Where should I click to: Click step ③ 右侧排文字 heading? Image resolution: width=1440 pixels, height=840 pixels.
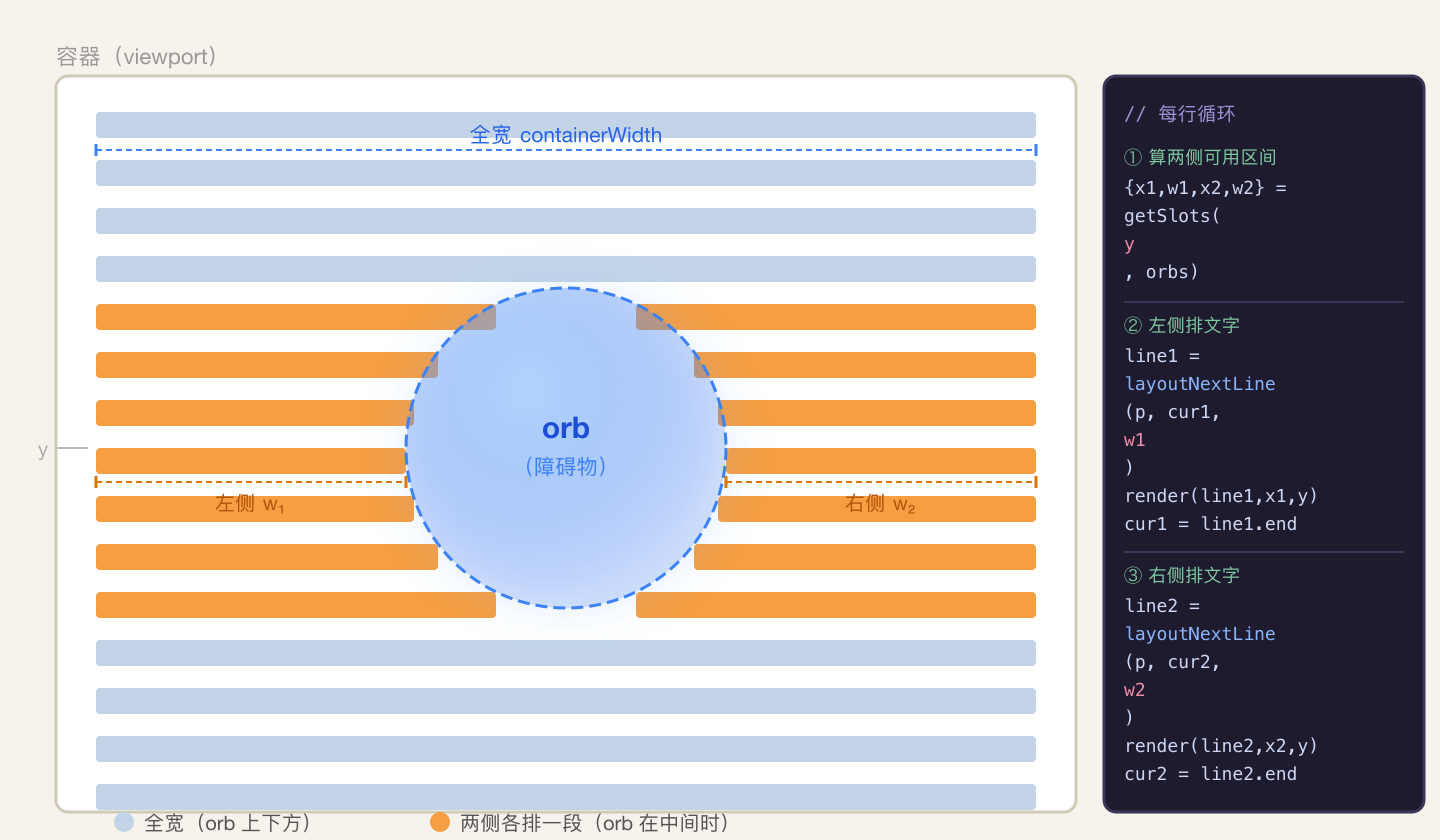[x=1182, y=576]
